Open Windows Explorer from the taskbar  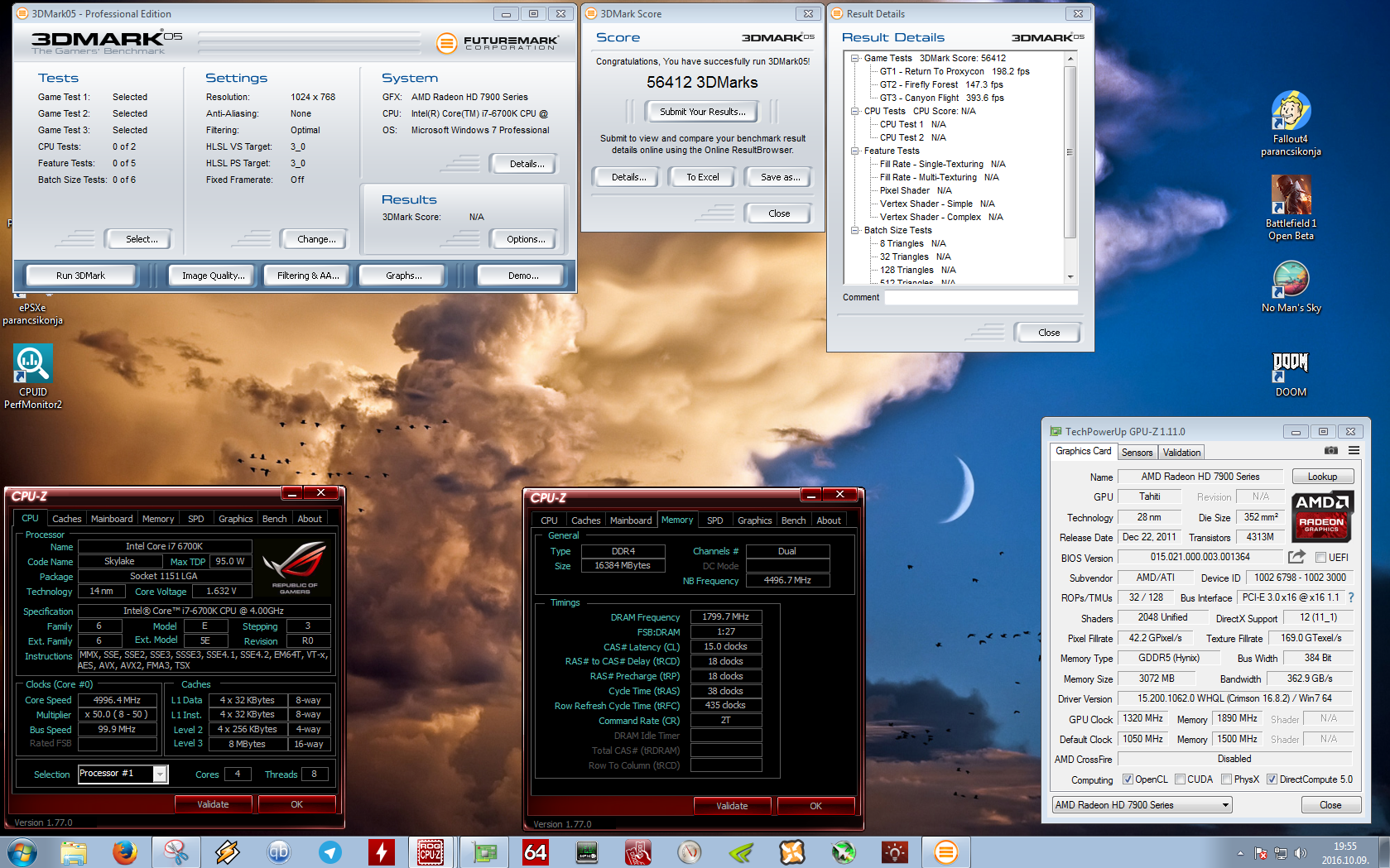[74, 851]
